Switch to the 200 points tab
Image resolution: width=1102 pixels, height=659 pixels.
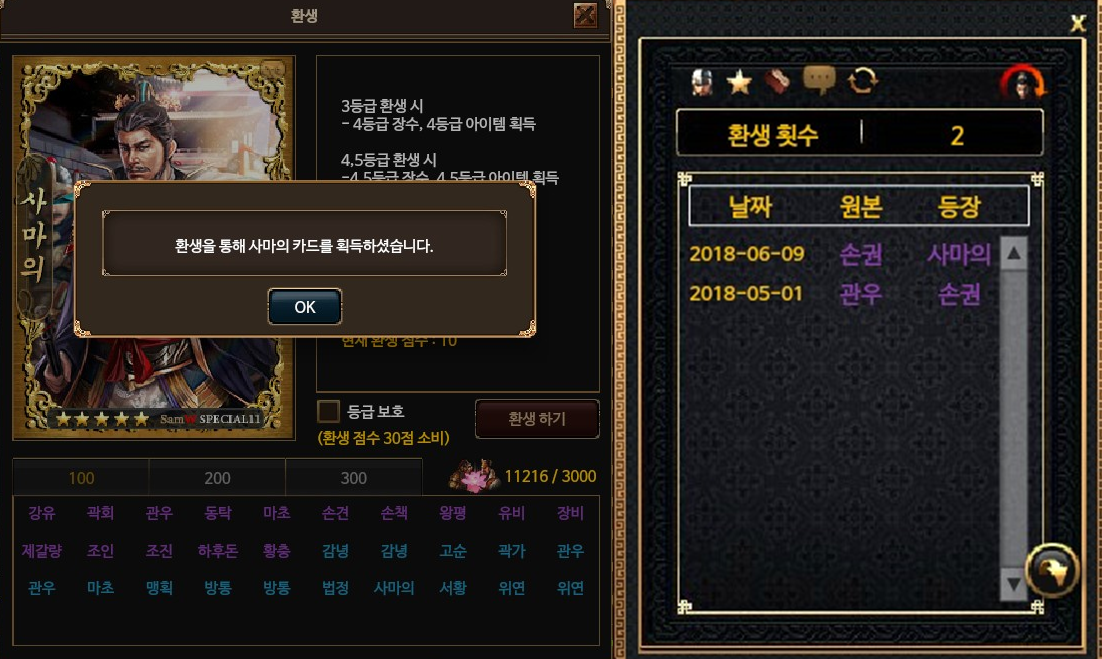pos(217,478)
